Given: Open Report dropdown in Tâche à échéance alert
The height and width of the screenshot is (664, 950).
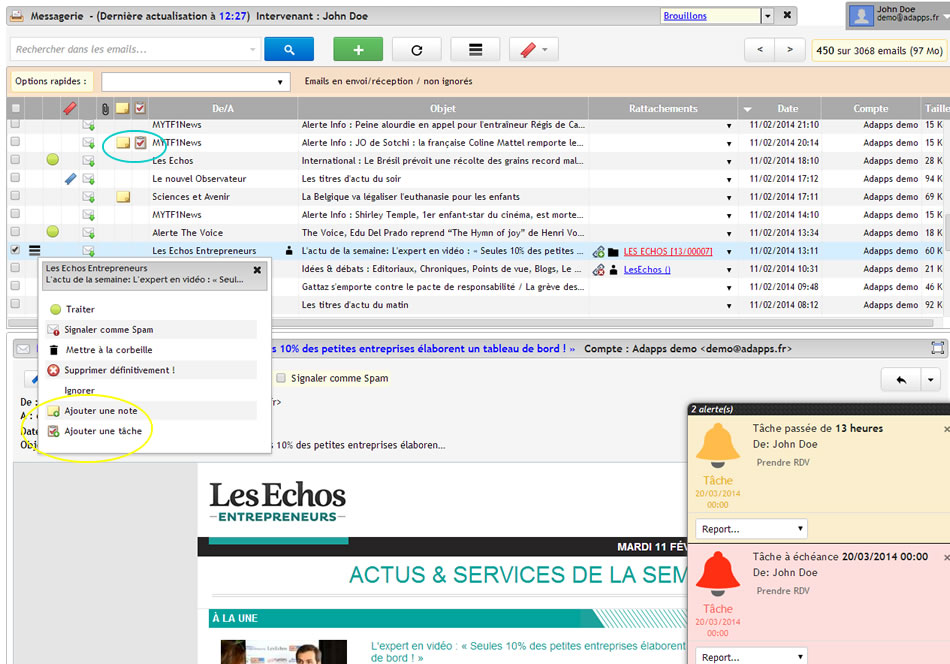Looking at the screenshot, I should pyautogui.click(x=751, y=656).
